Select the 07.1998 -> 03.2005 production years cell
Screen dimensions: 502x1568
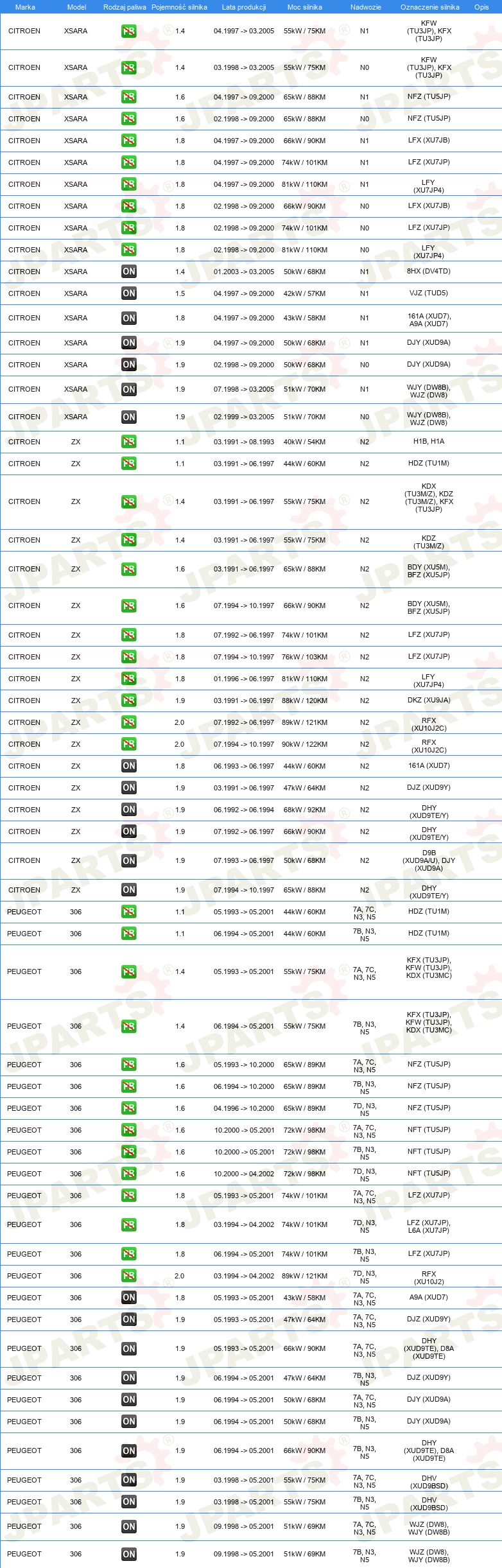coord(244,389)
